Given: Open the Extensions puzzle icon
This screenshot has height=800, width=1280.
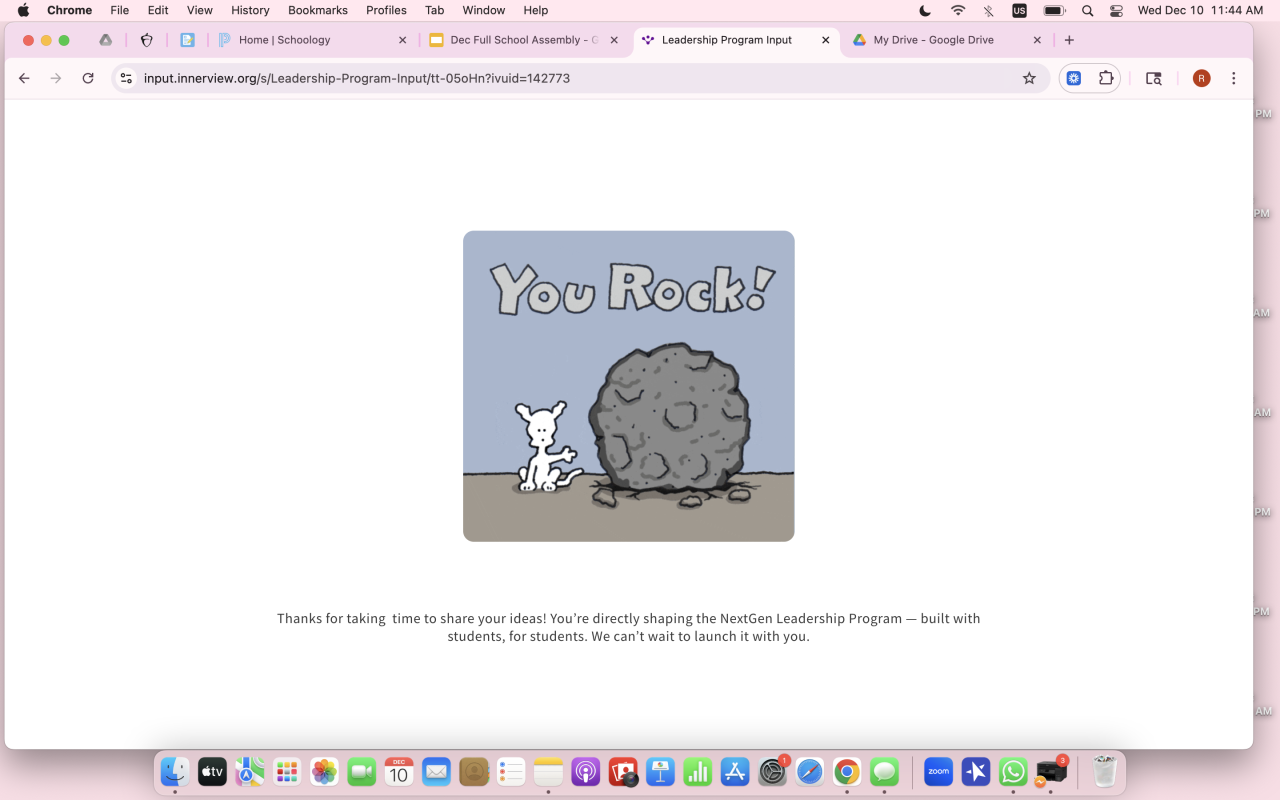Looking at the screenshot, I should coord(1106,78).
